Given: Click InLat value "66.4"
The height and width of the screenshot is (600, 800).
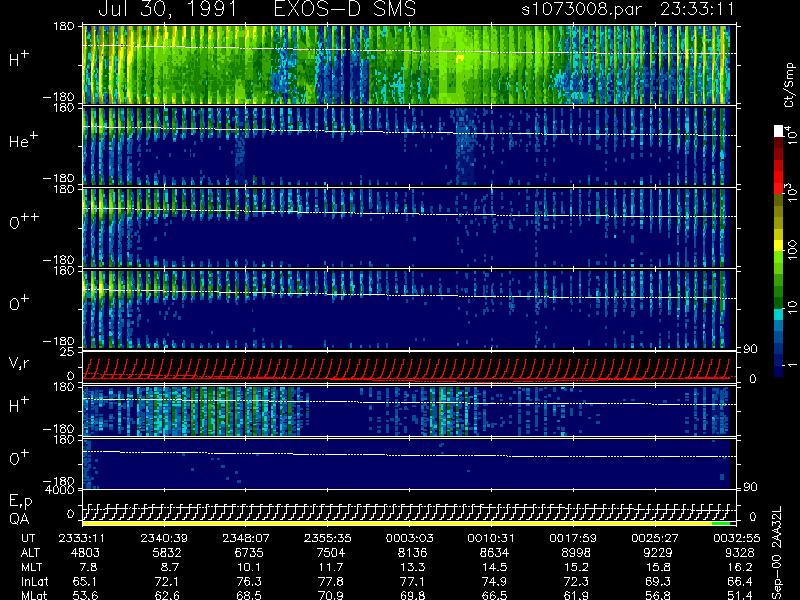Looking at the screenshot, I should (x=740, y=582).
